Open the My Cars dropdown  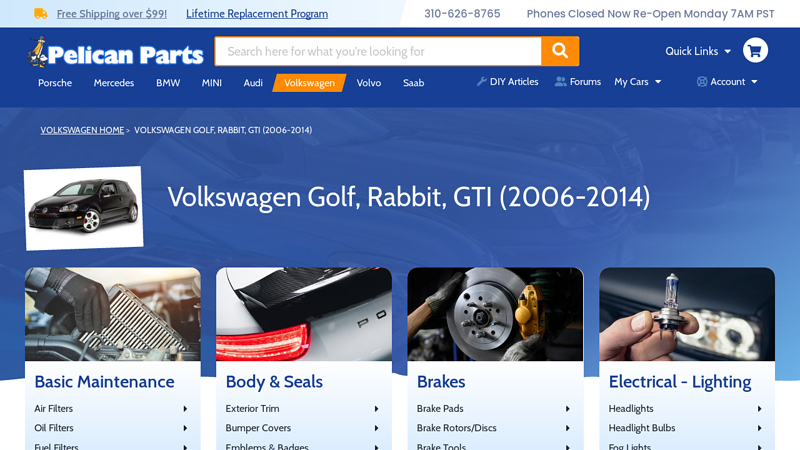(x=638, y=82)
